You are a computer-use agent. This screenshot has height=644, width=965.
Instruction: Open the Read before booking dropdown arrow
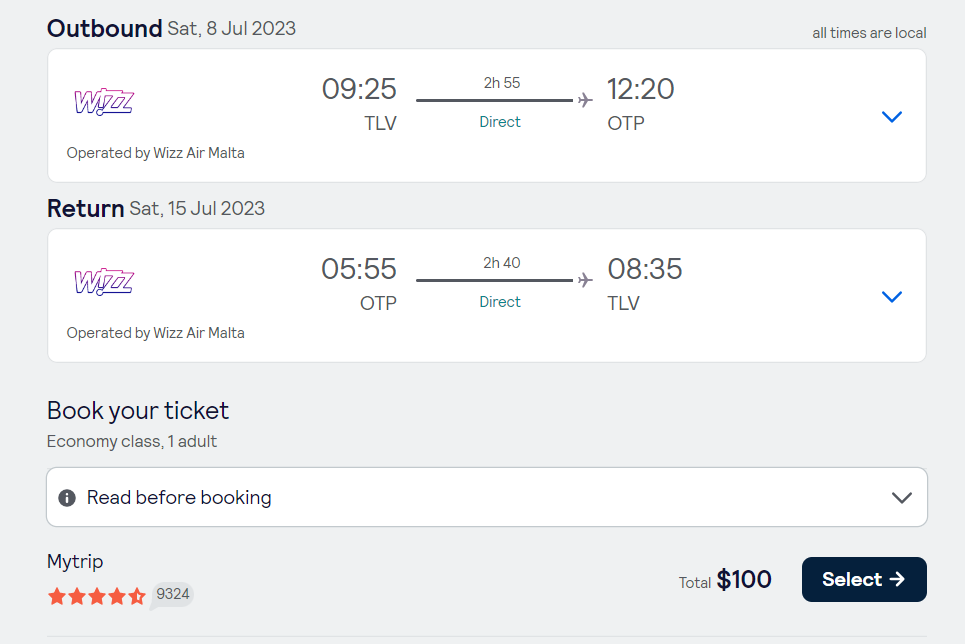[x=902, y=498]
